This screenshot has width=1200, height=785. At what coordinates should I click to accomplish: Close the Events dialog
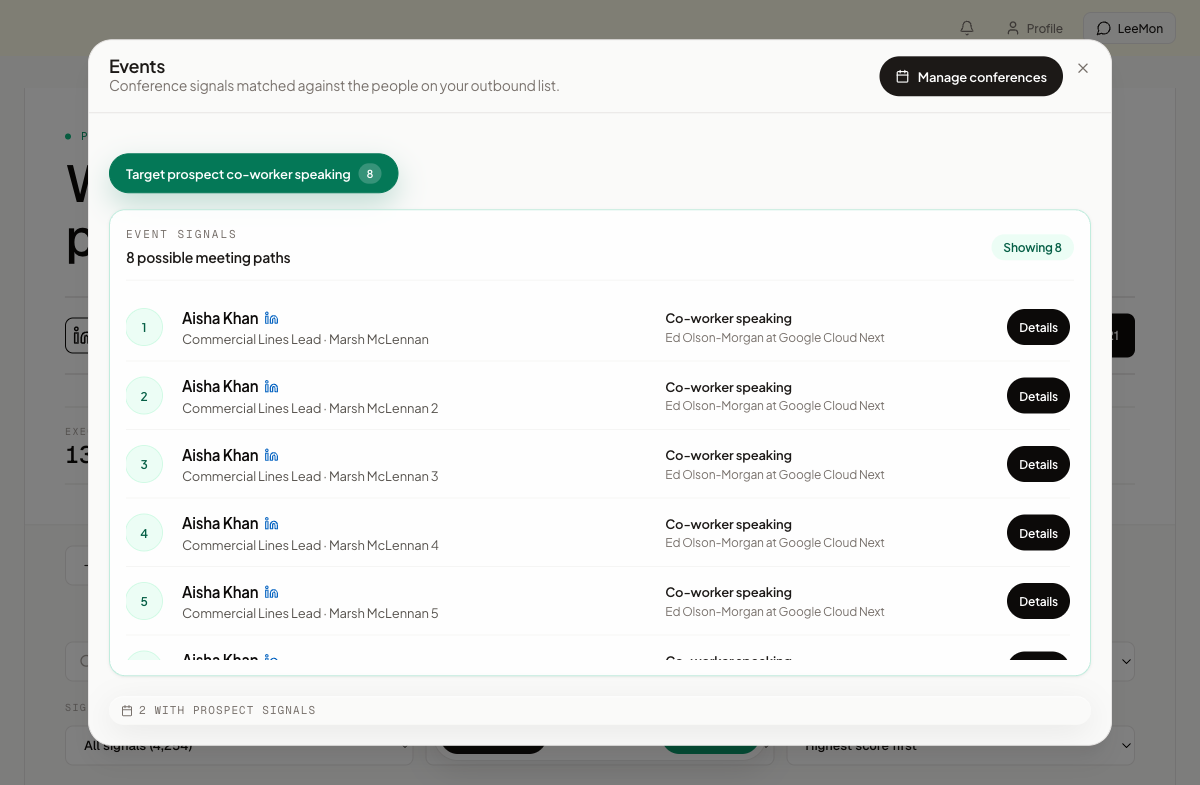[1083, 69]
